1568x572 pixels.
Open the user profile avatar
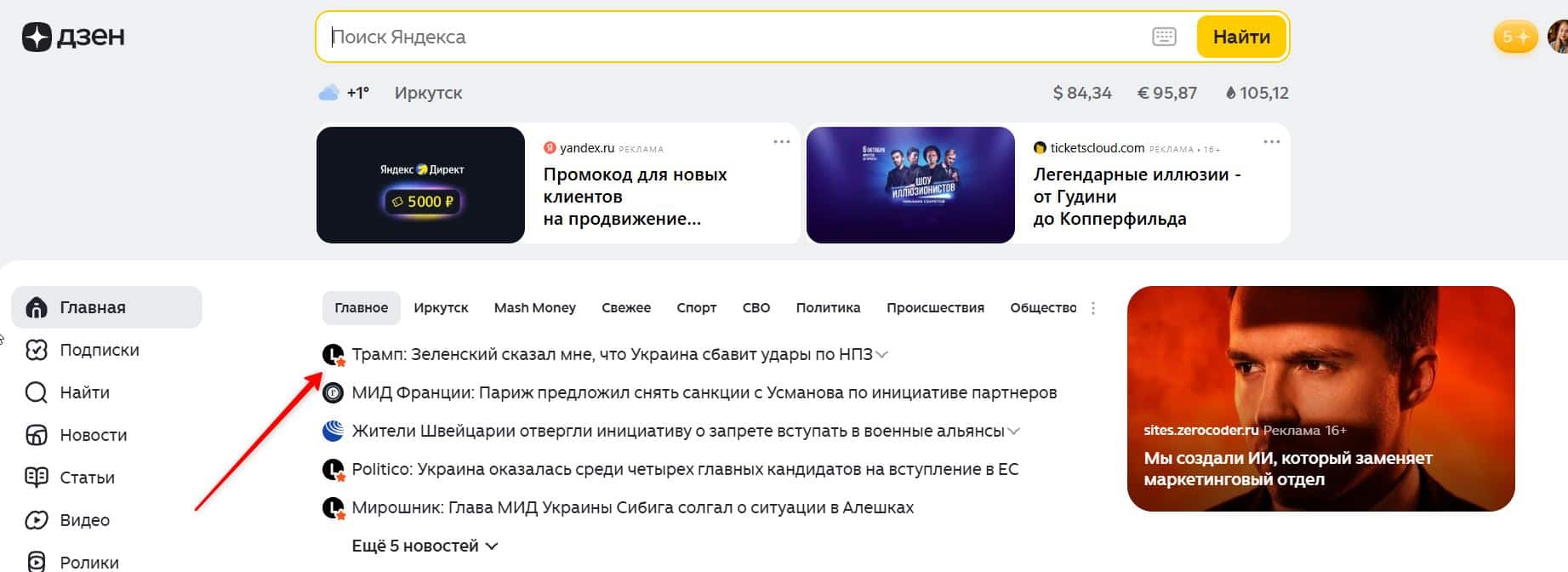(1558, 37)
